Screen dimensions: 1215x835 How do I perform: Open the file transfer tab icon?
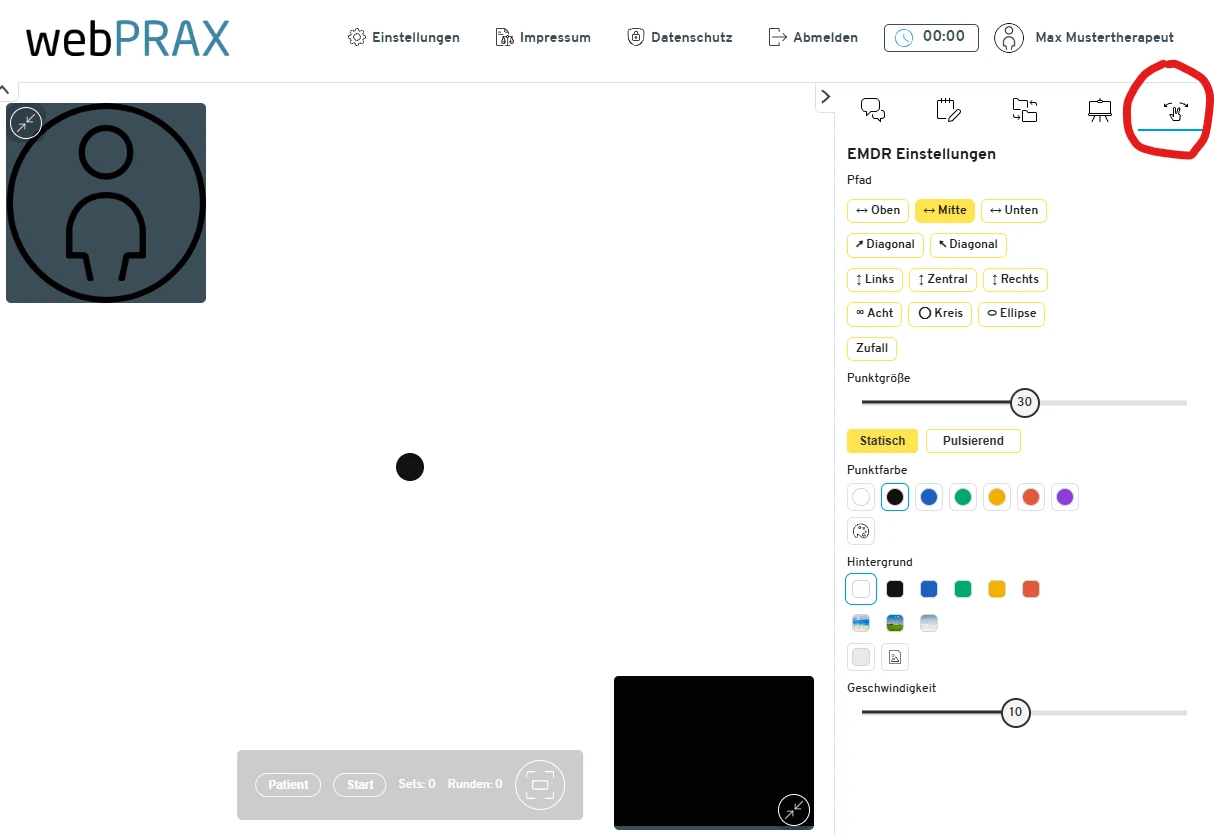tap(1024, 110)
